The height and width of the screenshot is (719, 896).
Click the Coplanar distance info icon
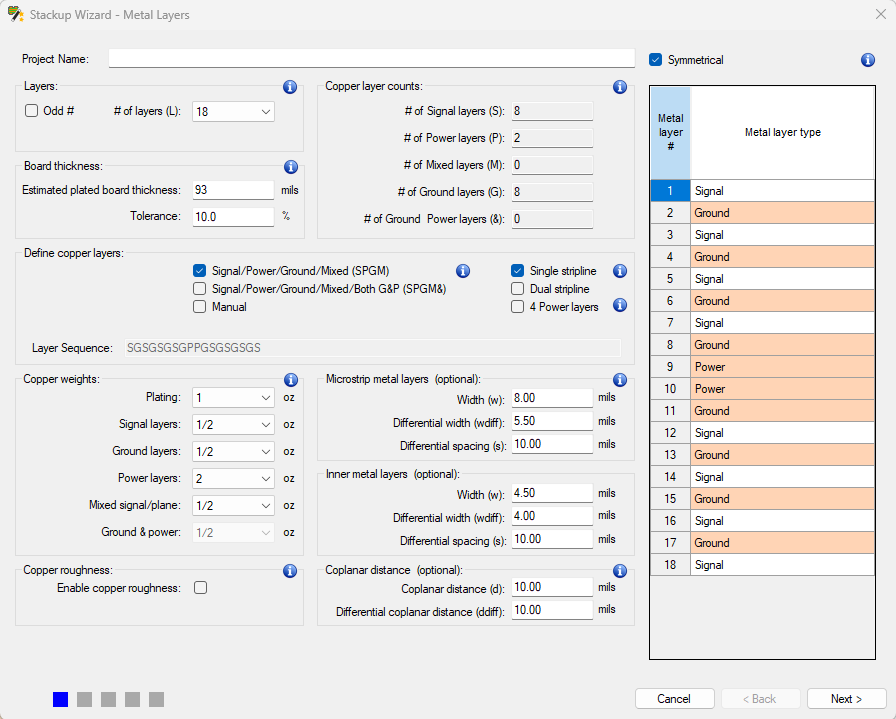[619, 570]
